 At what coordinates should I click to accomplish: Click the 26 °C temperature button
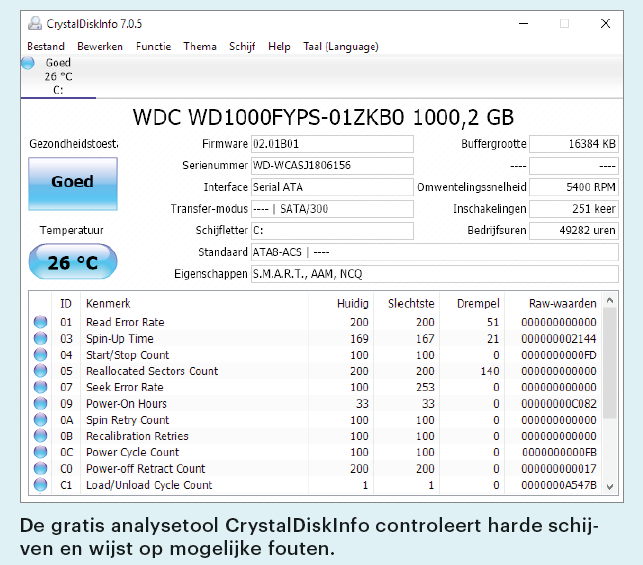72,263
